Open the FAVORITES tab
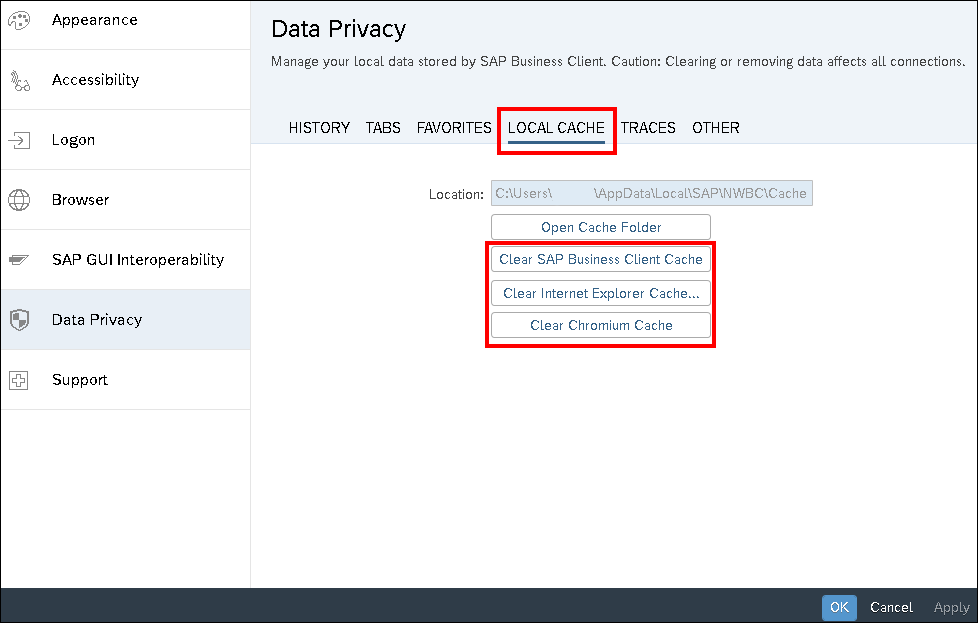Image resolution: width=978 pixels, height=623 pixels. (454, 128)
